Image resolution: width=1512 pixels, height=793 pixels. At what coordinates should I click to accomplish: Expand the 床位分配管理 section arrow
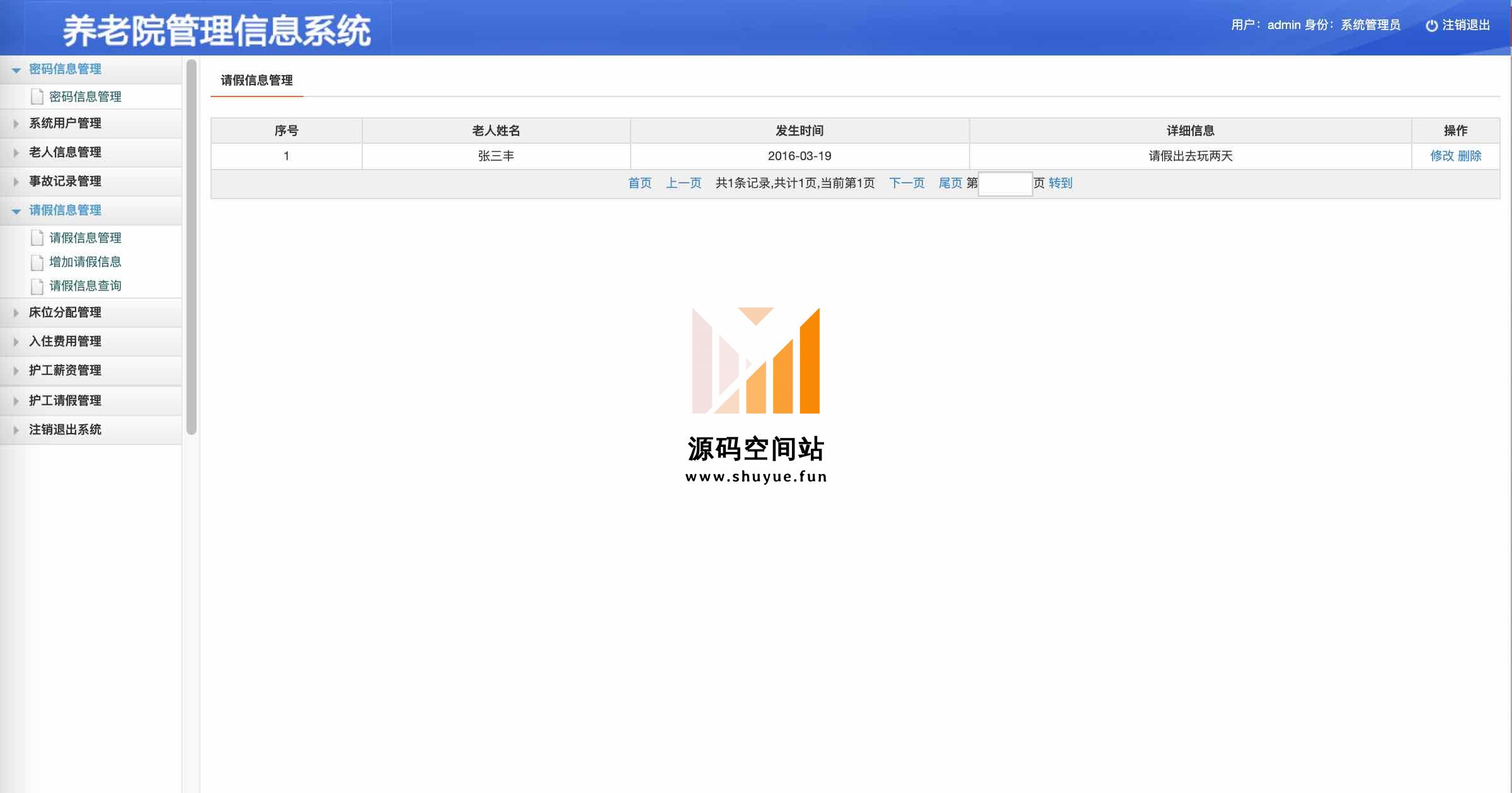click(x=16, y=313)
